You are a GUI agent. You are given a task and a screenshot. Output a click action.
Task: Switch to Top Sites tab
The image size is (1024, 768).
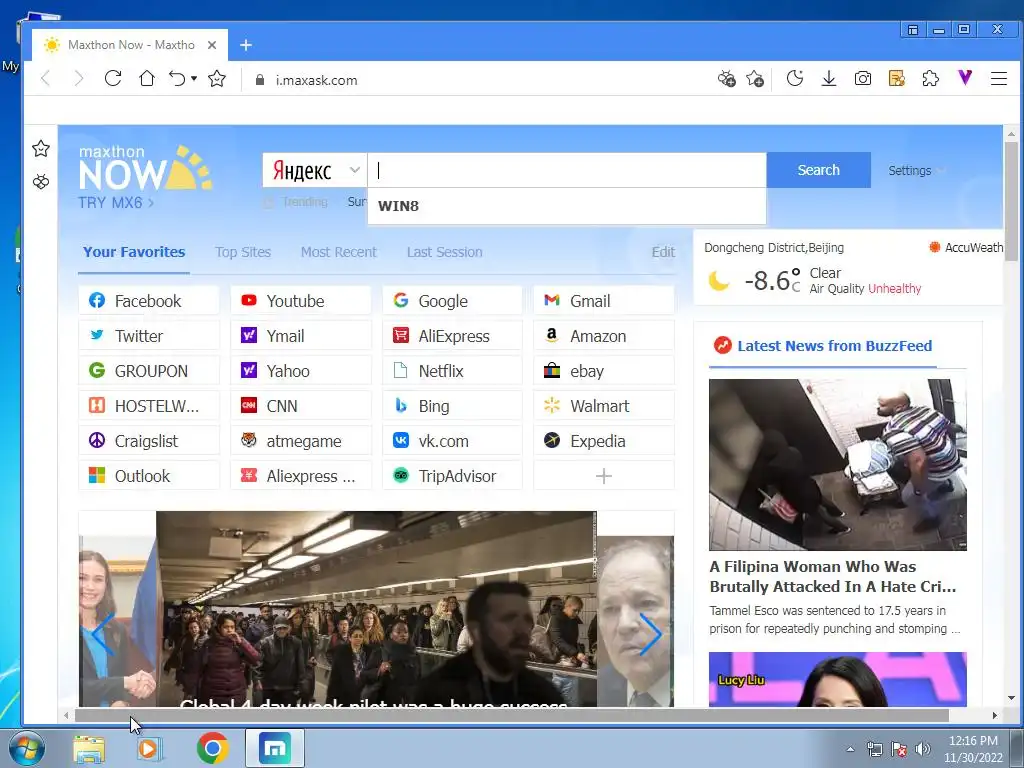pyautogui.click(x=243, y=252)
